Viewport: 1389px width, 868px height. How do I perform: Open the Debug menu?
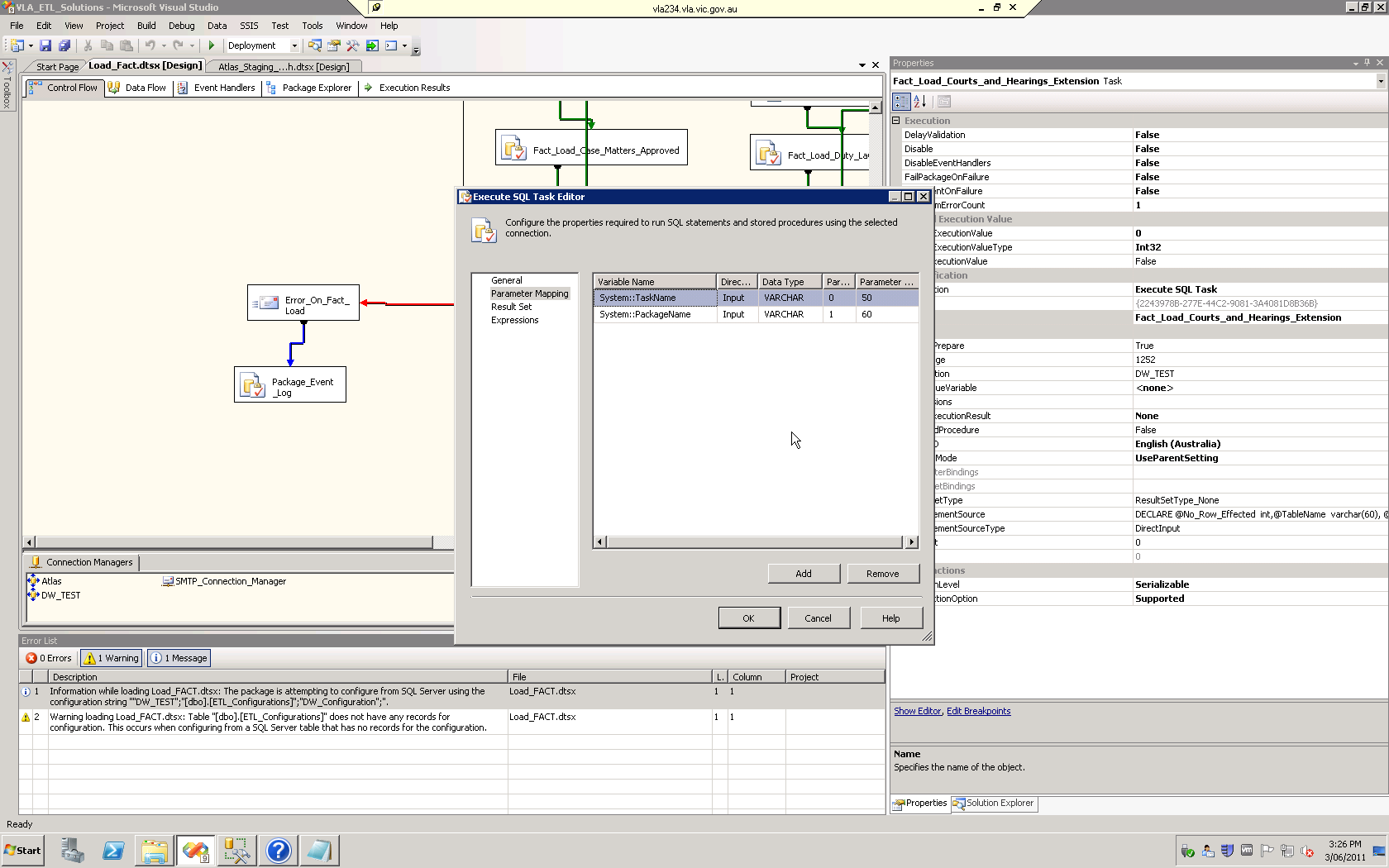click(182, 26)
